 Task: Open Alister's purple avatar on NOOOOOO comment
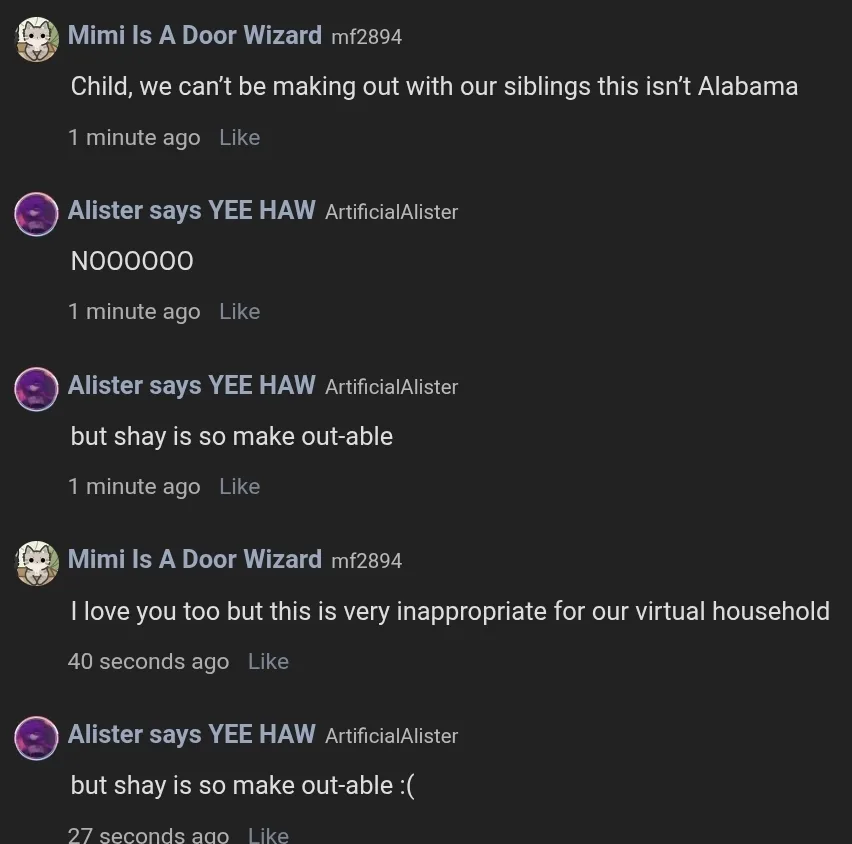pyautogui.click(x=36, y=214)
